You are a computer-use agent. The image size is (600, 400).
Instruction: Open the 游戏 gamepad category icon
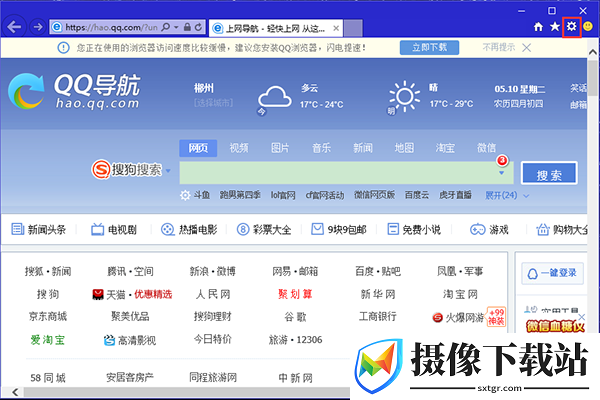[477, 229]
